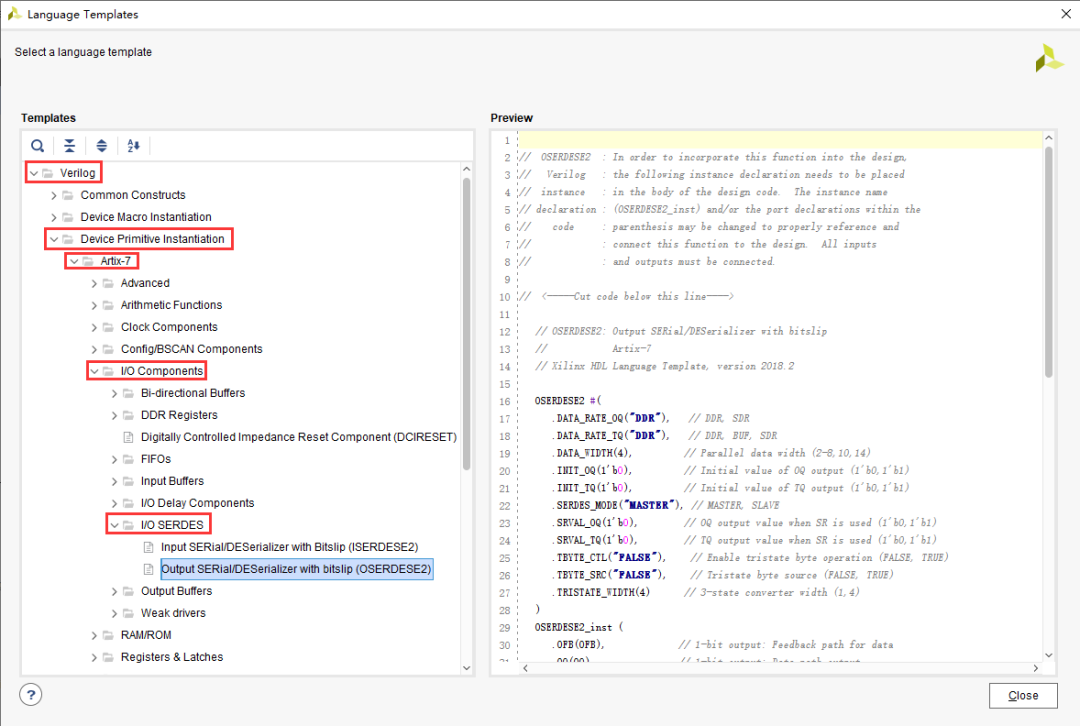Select Common Constructs in the tree
The width and height of the screenshot is (1080, 726).
point(133,195)
